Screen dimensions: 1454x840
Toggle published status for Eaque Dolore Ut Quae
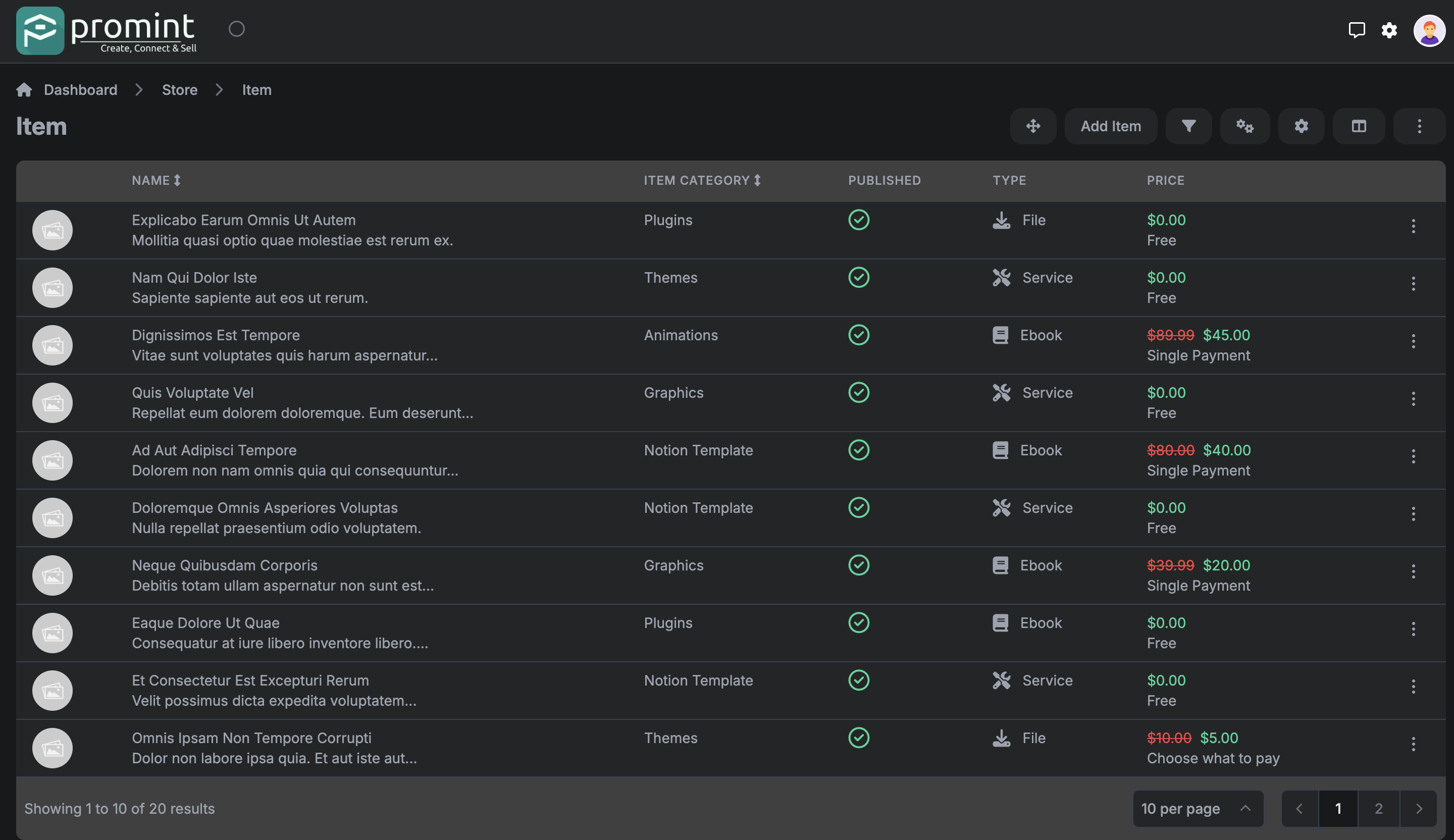(858, 623)
